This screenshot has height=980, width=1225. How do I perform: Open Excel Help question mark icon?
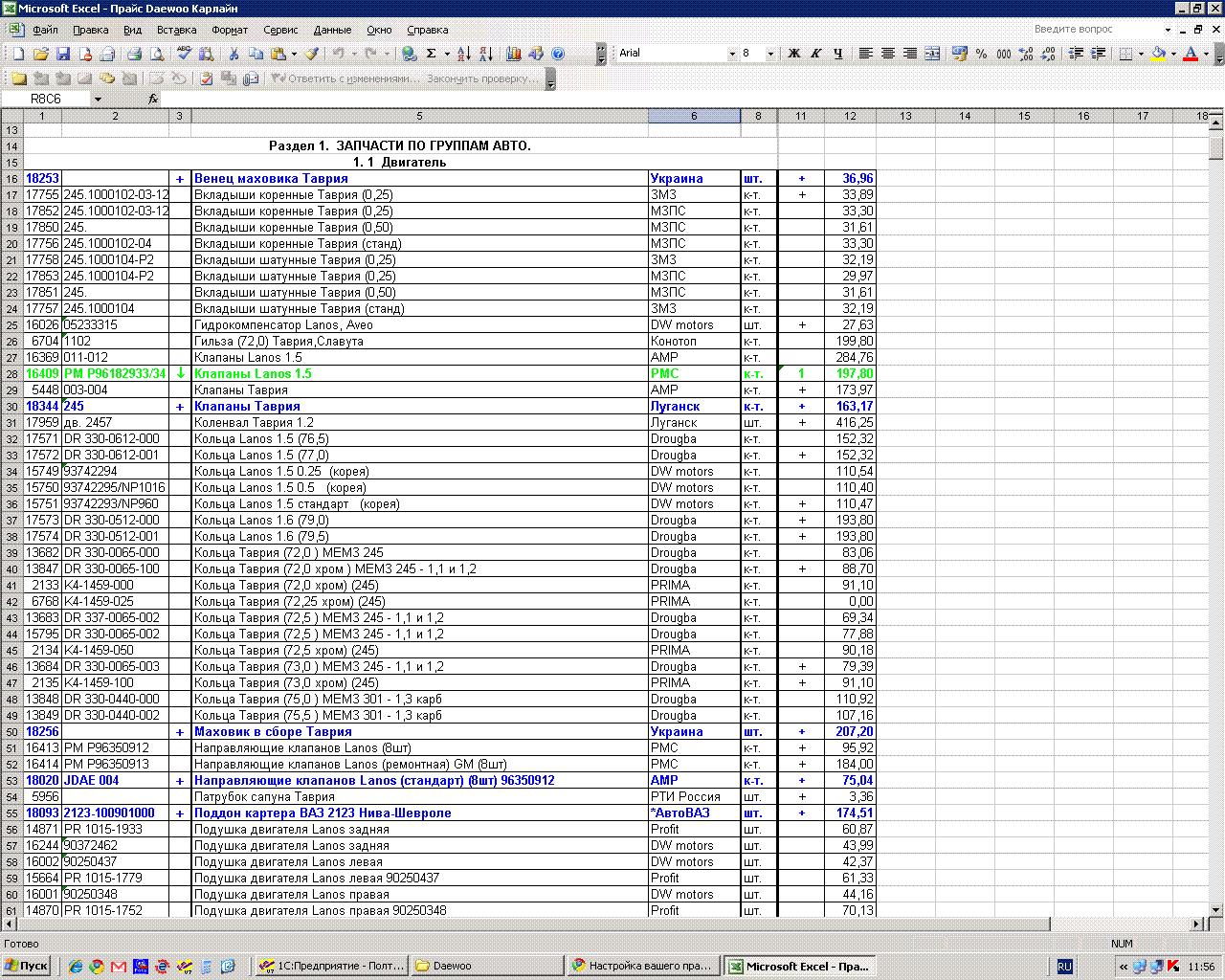(x=559, y=54)
